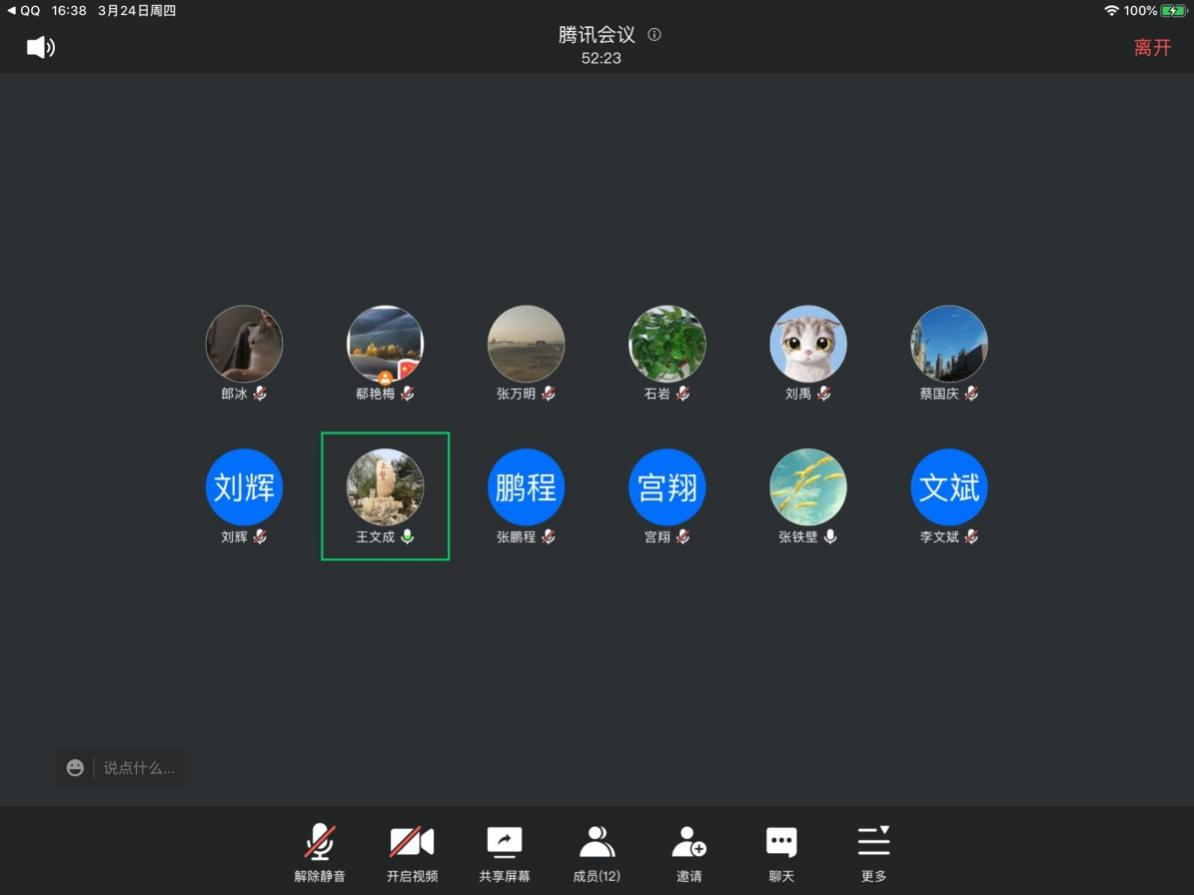
Task: Toggle 王文成's active microphone
Action: tap(409, 537)
